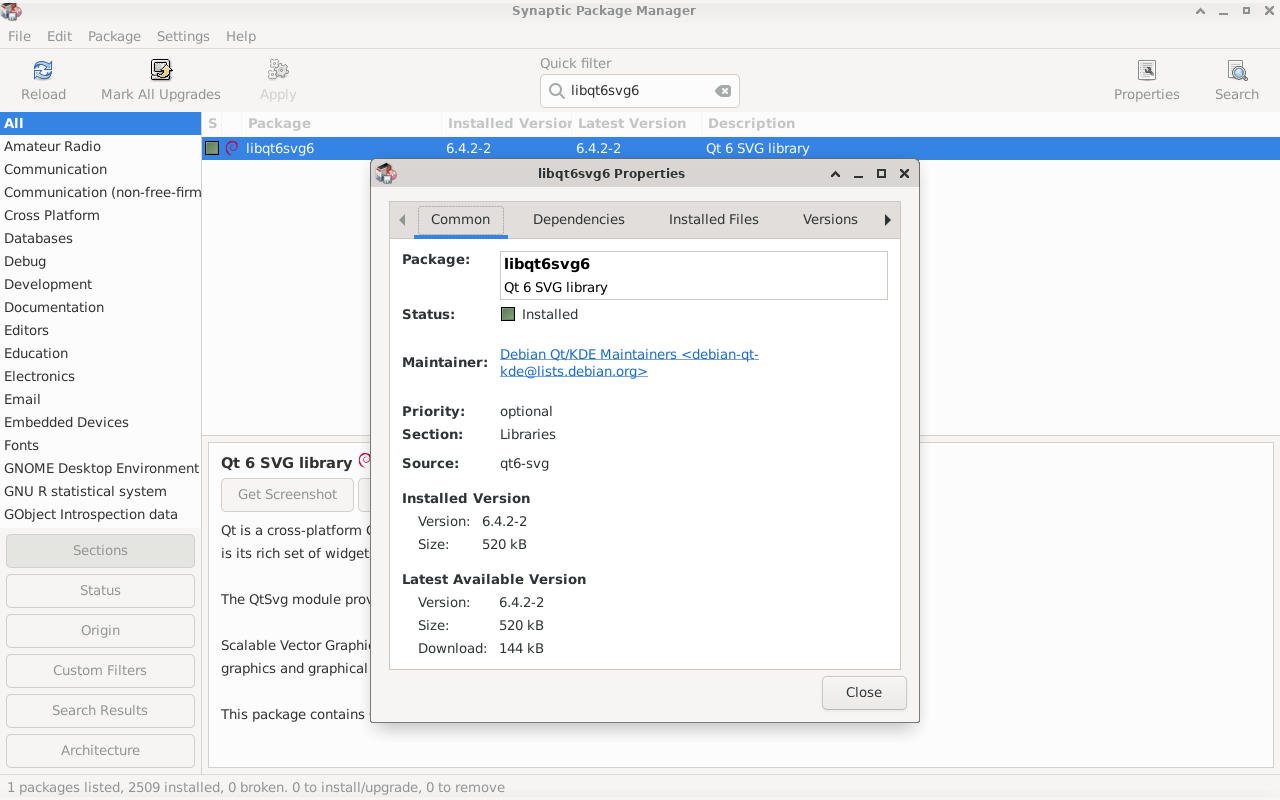Select the Email section
Screen dimensions: 1280x800
coord(100,399)
